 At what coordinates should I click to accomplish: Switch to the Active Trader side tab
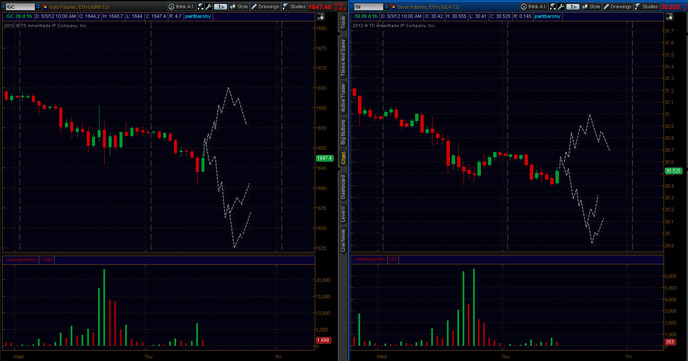[x=343, y=97]
